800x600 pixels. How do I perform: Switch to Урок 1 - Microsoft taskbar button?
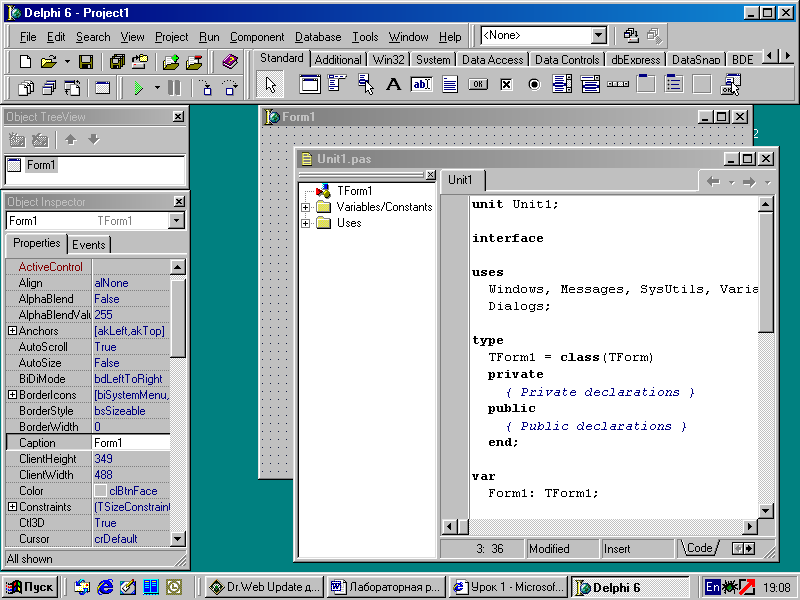[x=508, y=587]
